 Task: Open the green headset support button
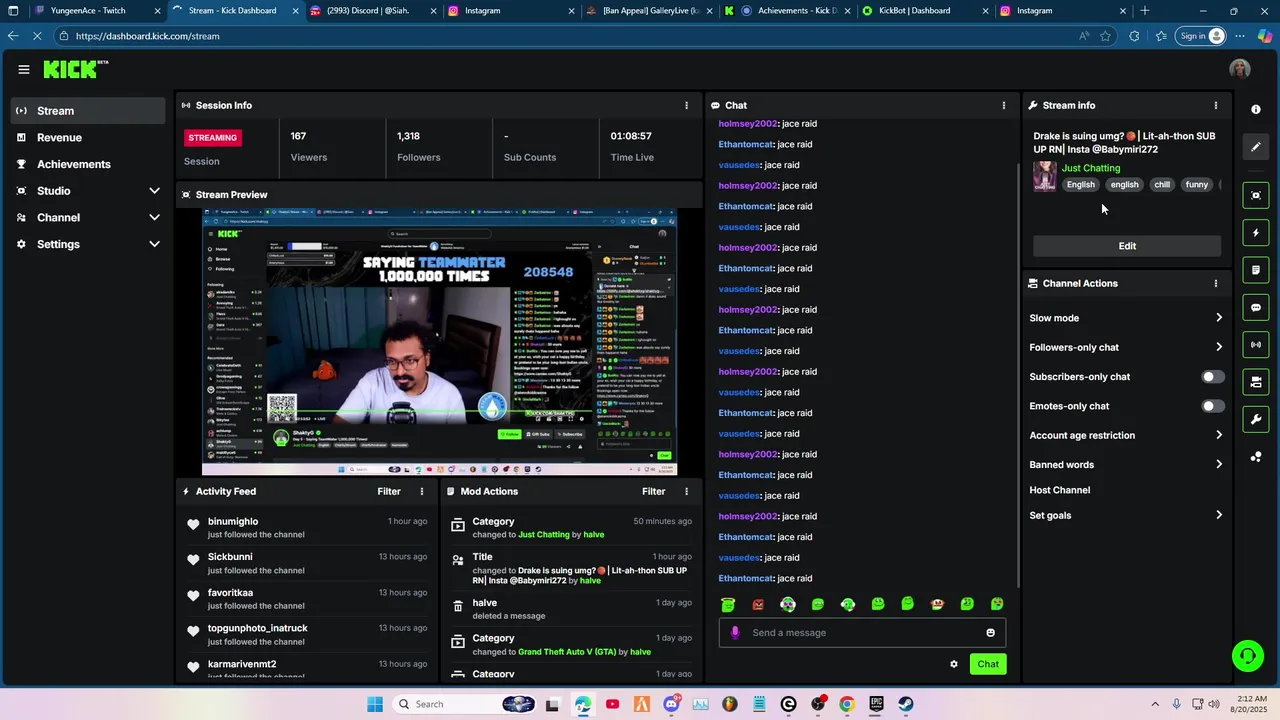click(x=1247, y=656)
